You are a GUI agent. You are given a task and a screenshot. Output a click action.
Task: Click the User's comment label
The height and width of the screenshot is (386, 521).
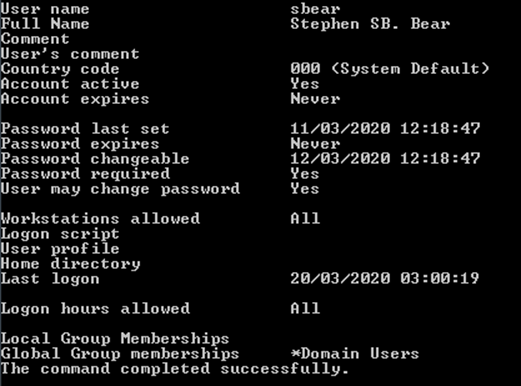click(70, 54)
